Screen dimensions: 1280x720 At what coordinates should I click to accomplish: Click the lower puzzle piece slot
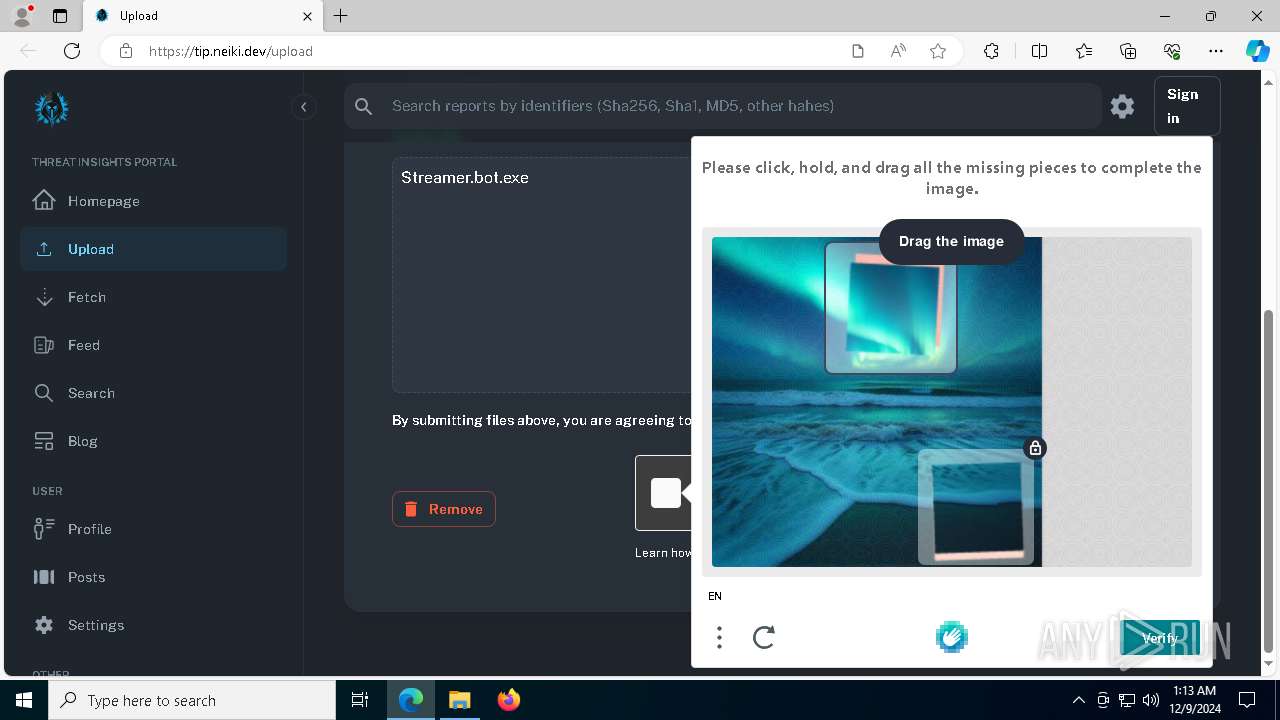click(976, 507)
